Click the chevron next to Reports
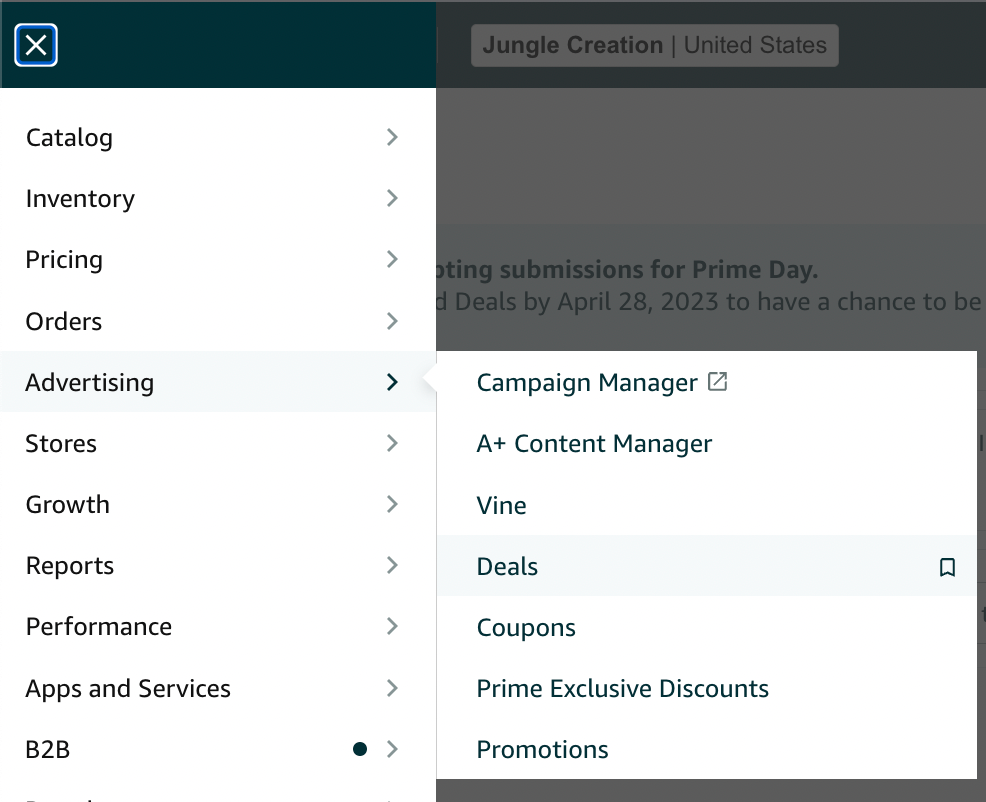 click(392, 565)
